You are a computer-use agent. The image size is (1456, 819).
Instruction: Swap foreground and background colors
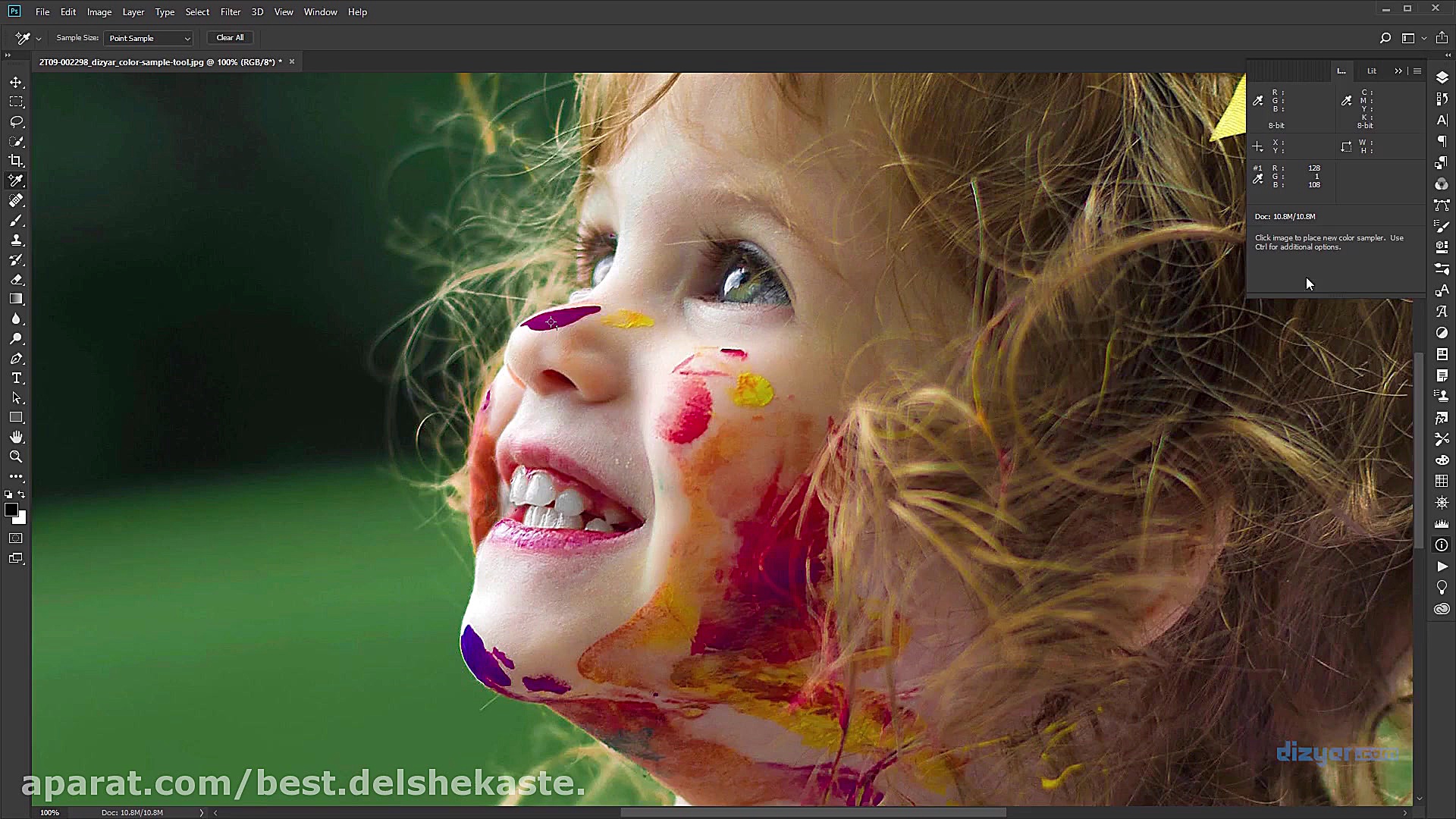click(22, 494)
